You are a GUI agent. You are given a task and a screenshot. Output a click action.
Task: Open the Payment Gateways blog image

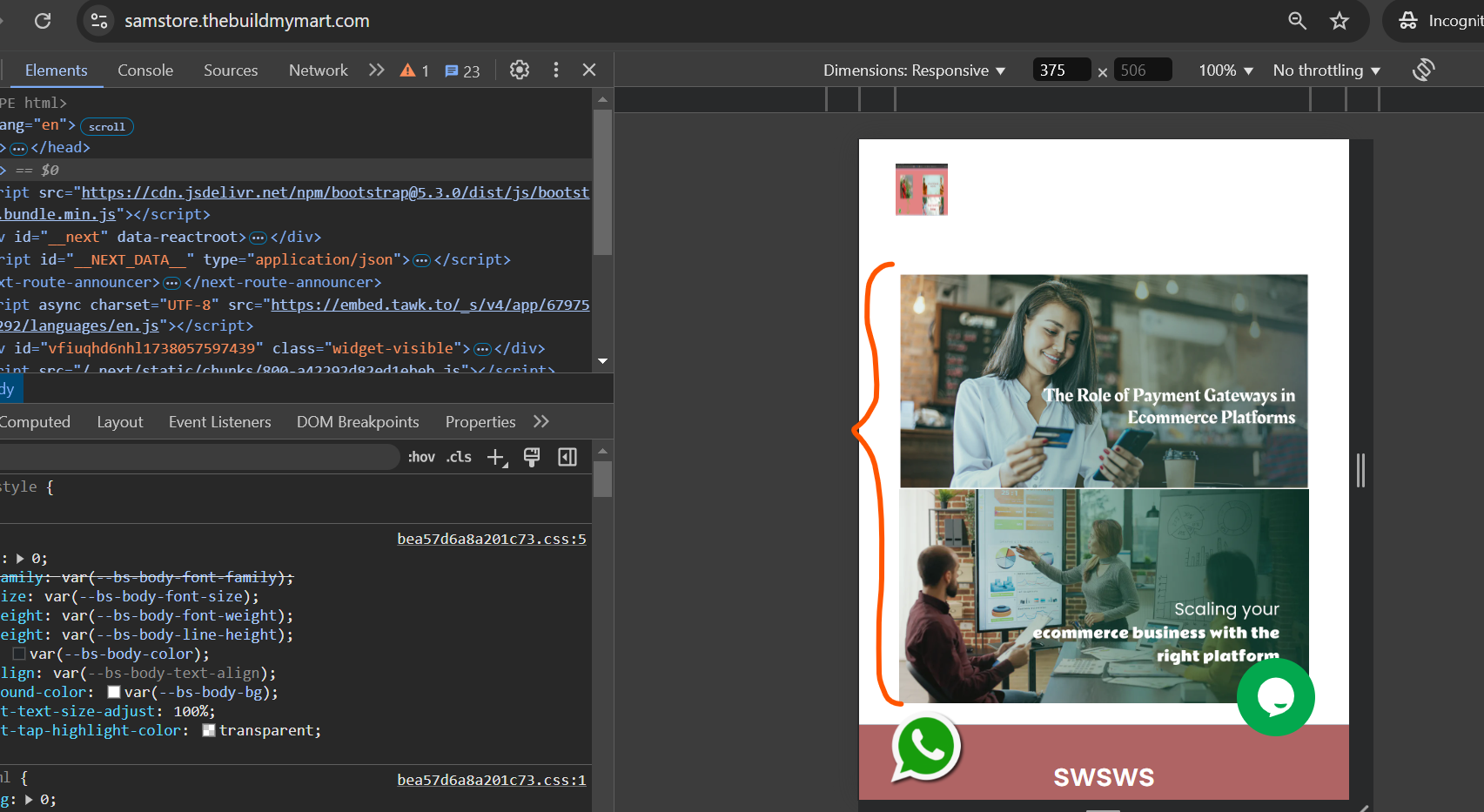(x=1104, y=381)
